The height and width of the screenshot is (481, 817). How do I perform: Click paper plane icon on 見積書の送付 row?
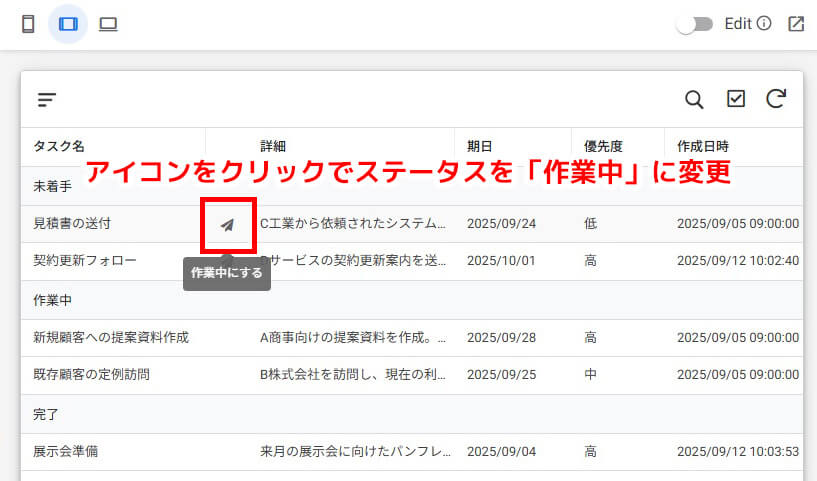(228, 224)
